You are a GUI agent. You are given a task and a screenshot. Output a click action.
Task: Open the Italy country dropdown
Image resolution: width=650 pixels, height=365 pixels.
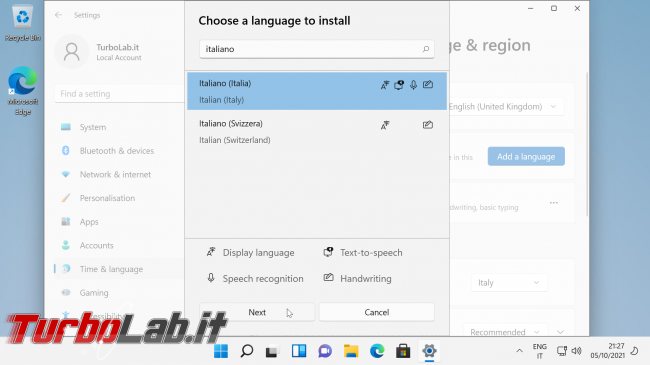coord(509,283)
